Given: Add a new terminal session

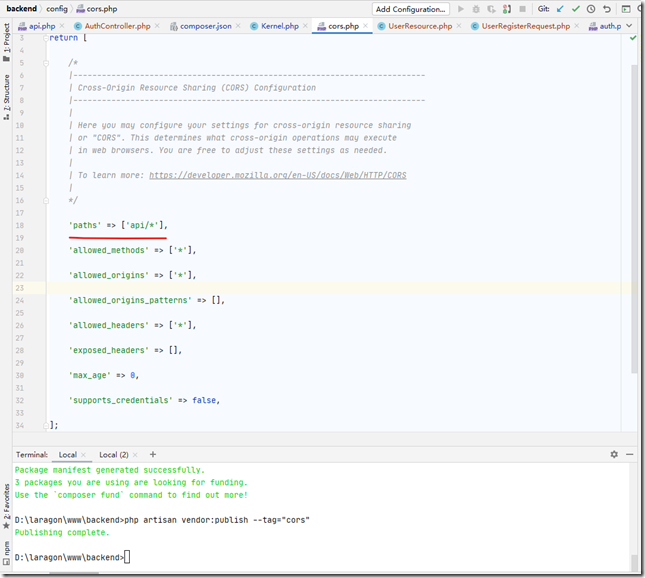Looking at the screenshot, I should tap(153, 454).
